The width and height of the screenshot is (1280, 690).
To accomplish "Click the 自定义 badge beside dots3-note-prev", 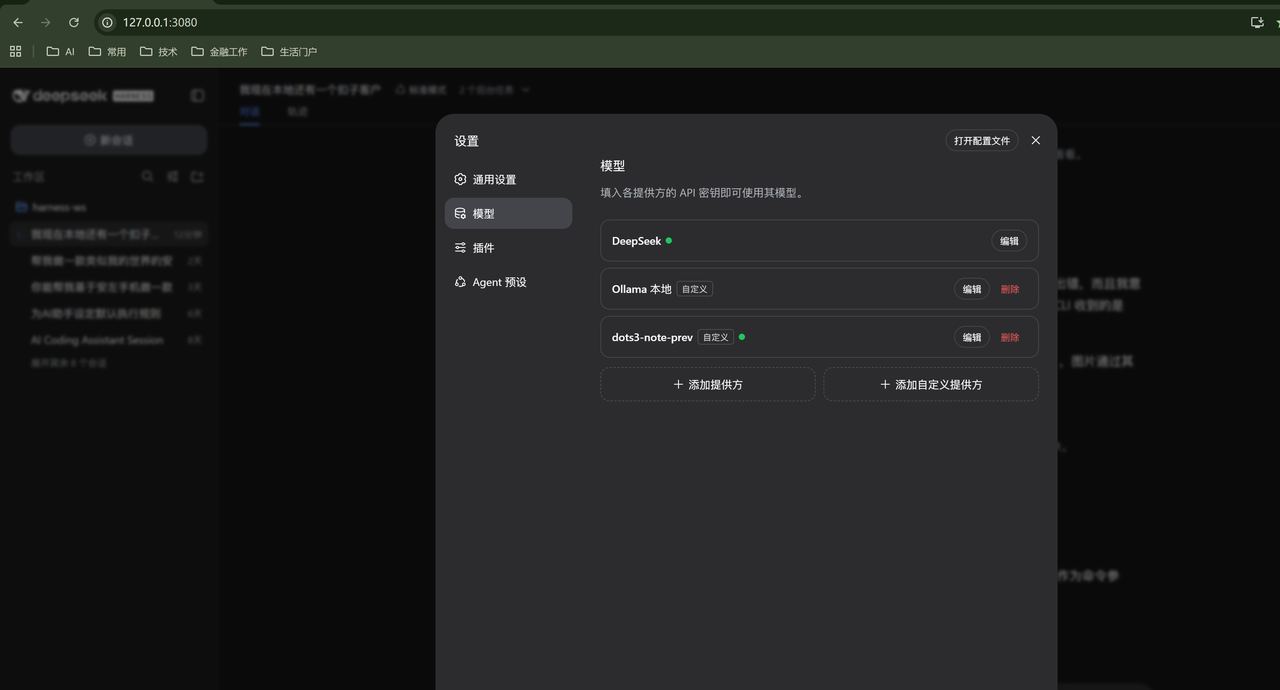I will pos(715,337).
